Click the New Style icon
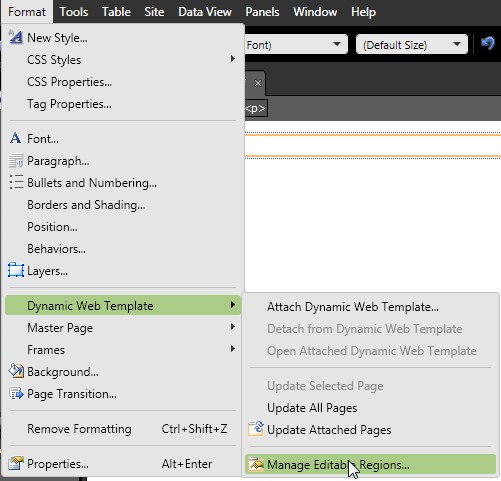This screenshot has width=501, height=481. [15, 37]
